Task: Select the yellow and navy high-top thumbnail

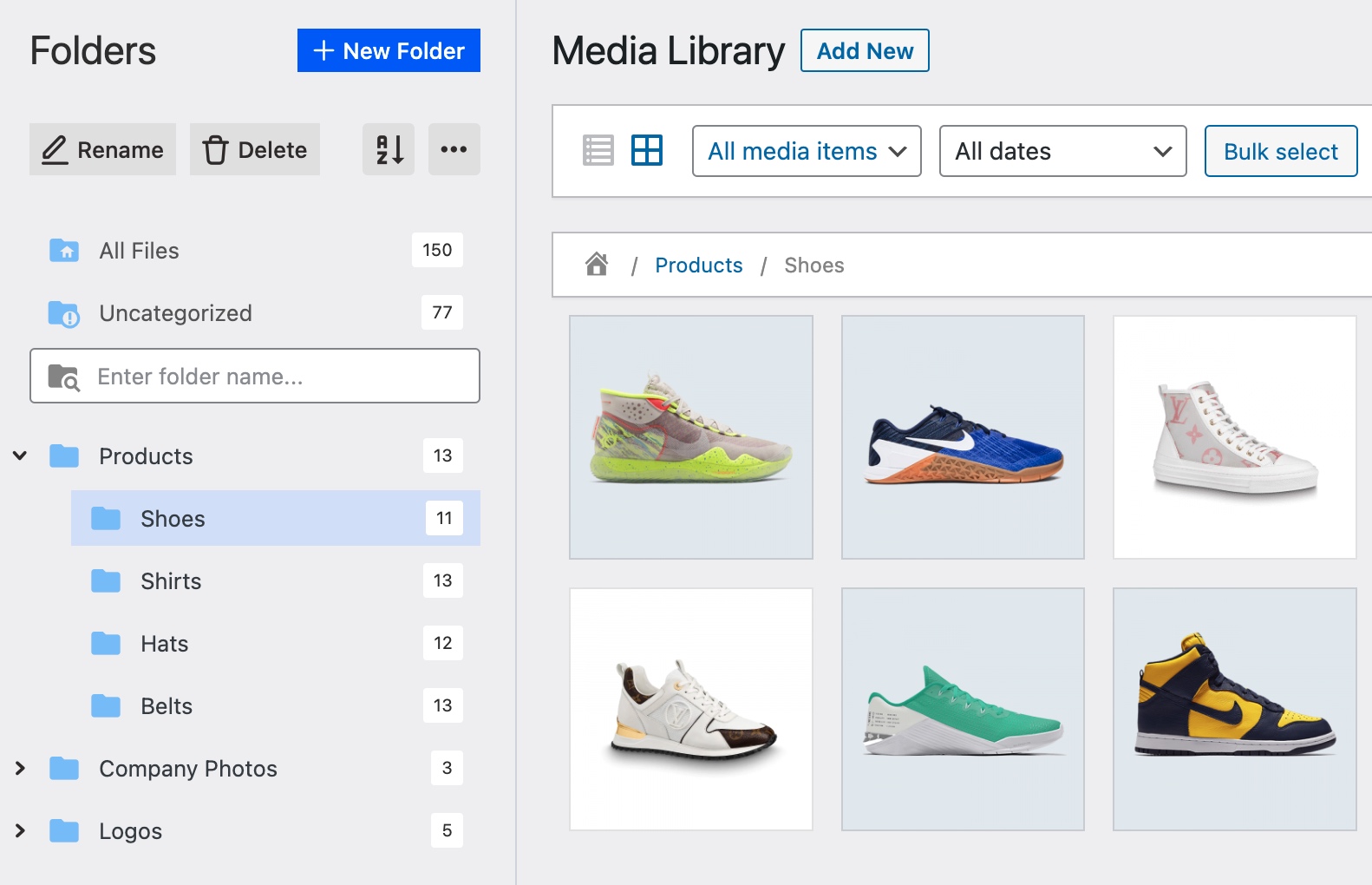Action: [x=1234, y=709]
